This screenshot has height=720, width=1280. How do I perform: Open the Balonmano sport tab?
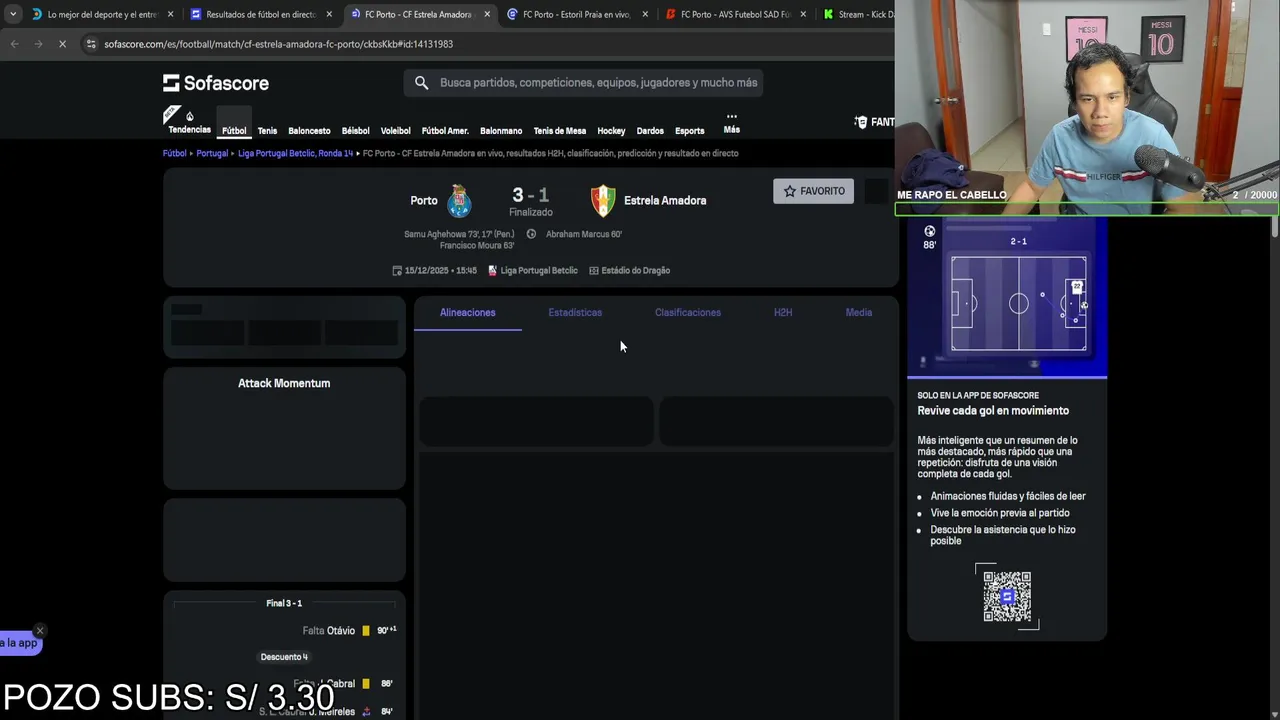coord(501,131)
